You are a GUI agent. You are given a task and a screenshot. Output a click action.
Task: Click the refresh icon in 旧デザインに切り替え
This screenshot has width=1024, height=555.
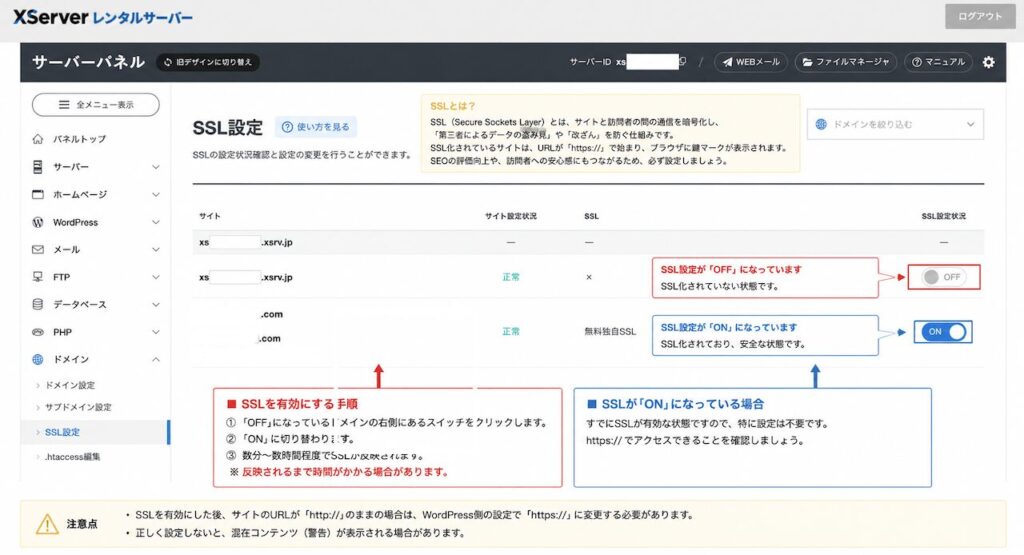[168, 62]
